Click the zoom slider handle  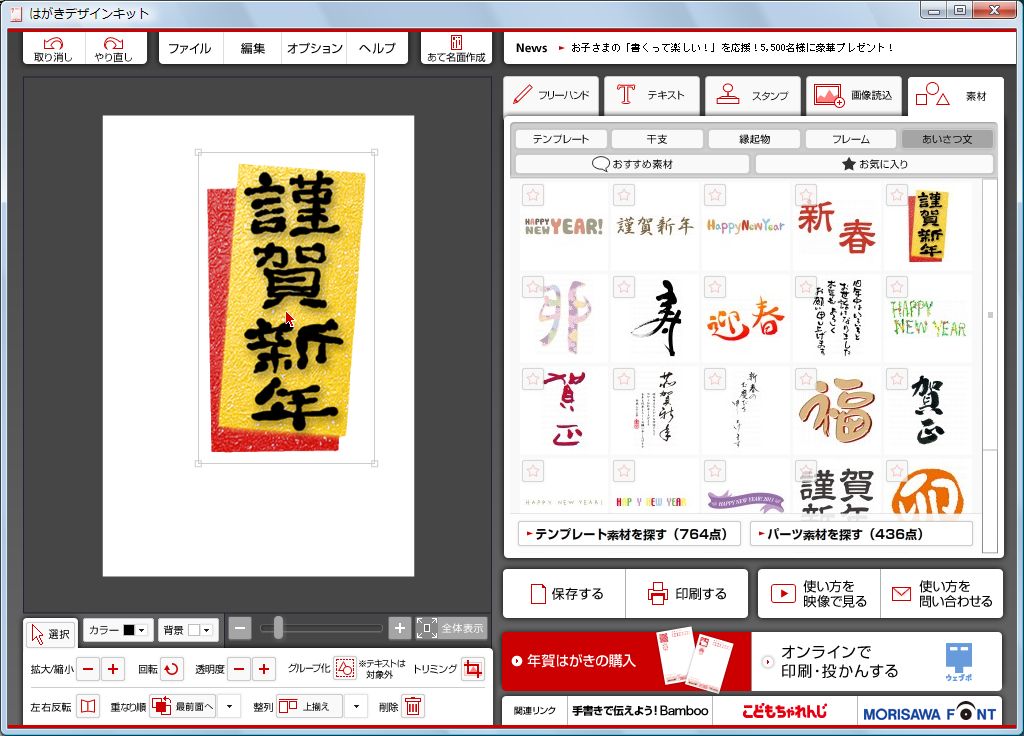click(x=278, y=628)
